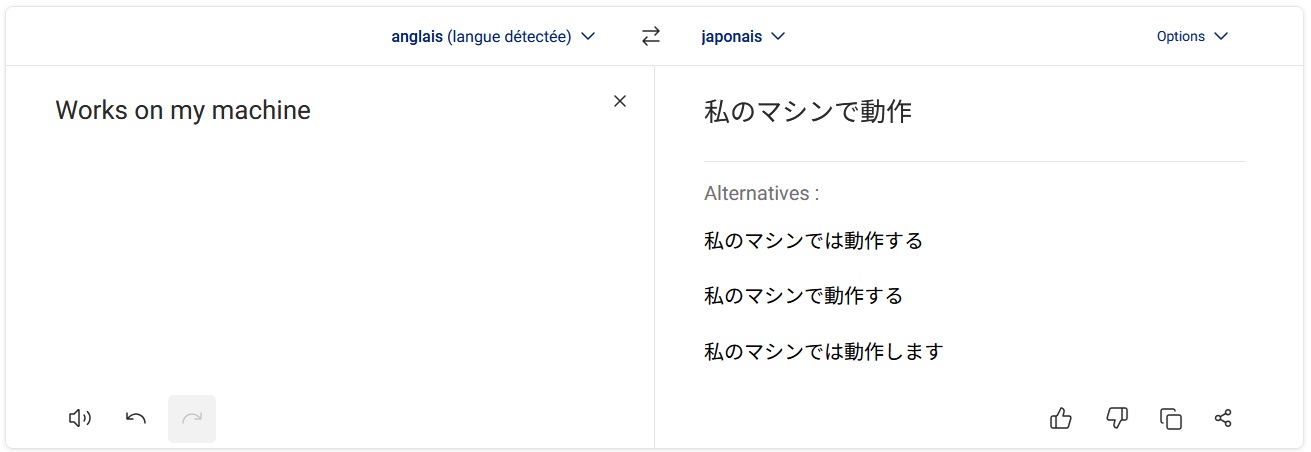This screenshot has height=452, width=1311.
Task: Open the anglais source language selector
Action: pos(493,36)
